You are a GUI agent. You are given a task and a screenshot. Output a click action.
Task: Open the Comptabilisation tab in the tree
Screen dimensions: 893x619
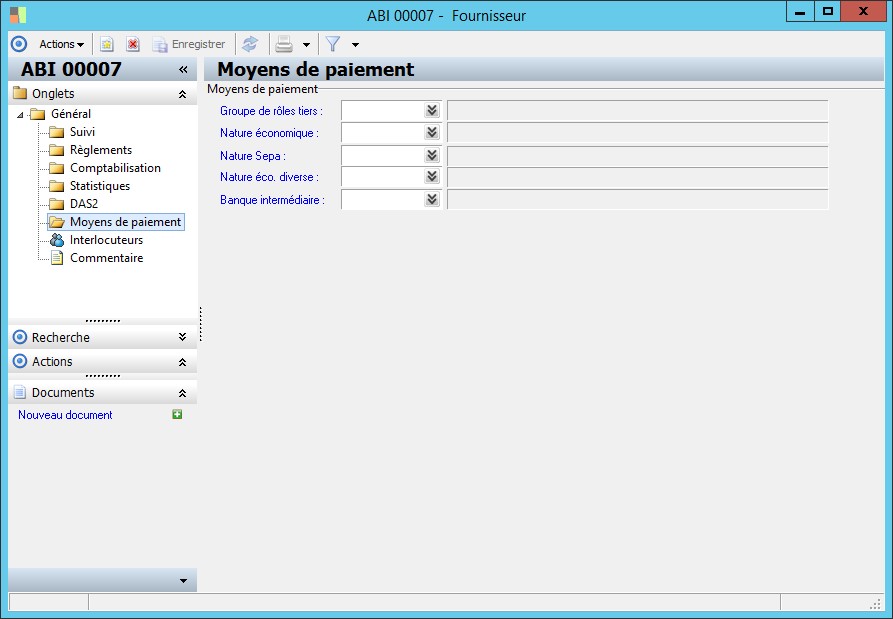(115, 168)
